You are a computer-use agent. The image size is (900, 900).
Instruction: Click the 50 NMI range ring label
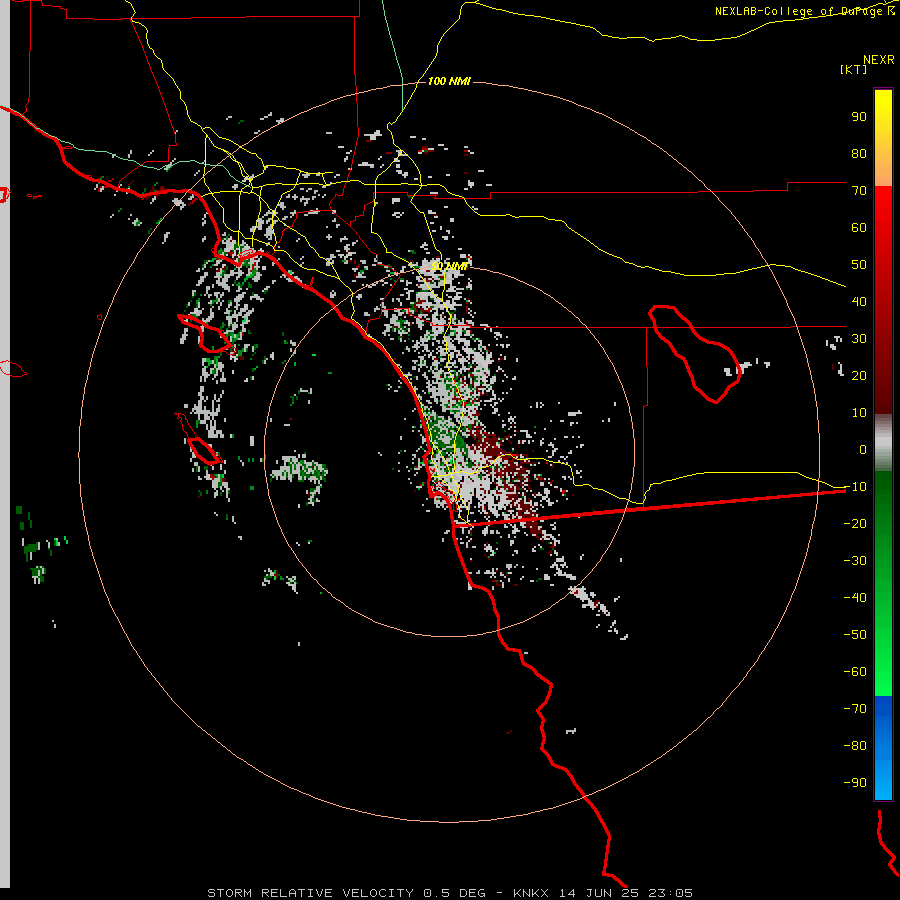coord(449,266)
